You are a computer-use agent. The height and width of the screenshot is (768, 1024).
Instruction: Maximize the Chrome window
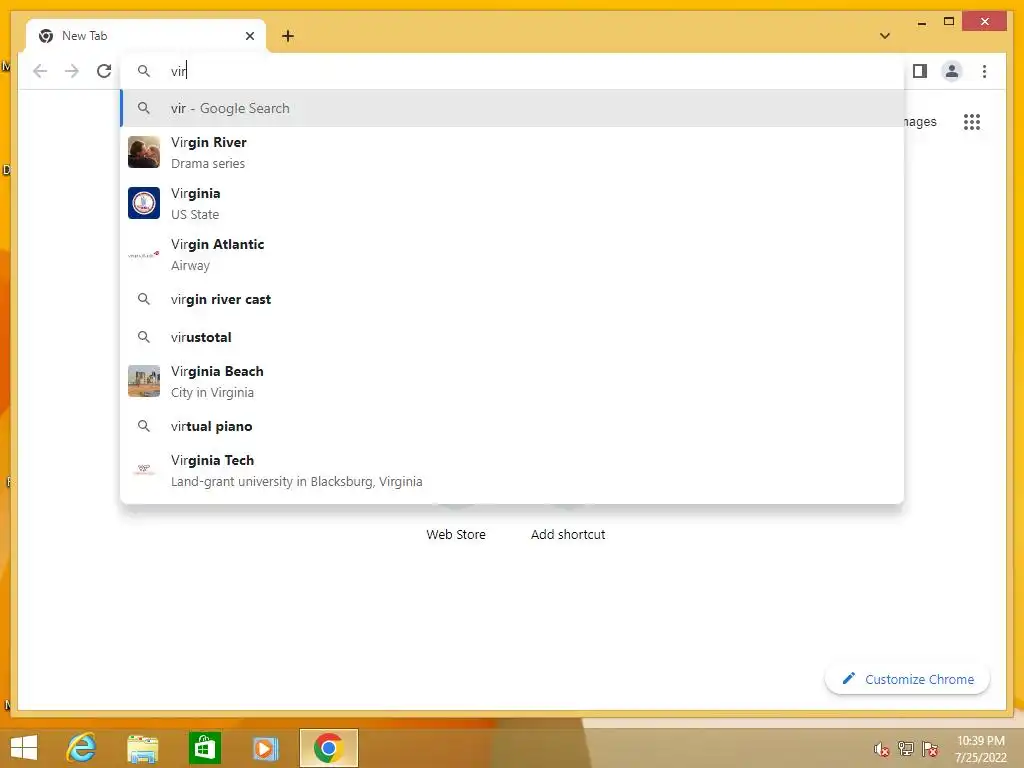point(949,22)
